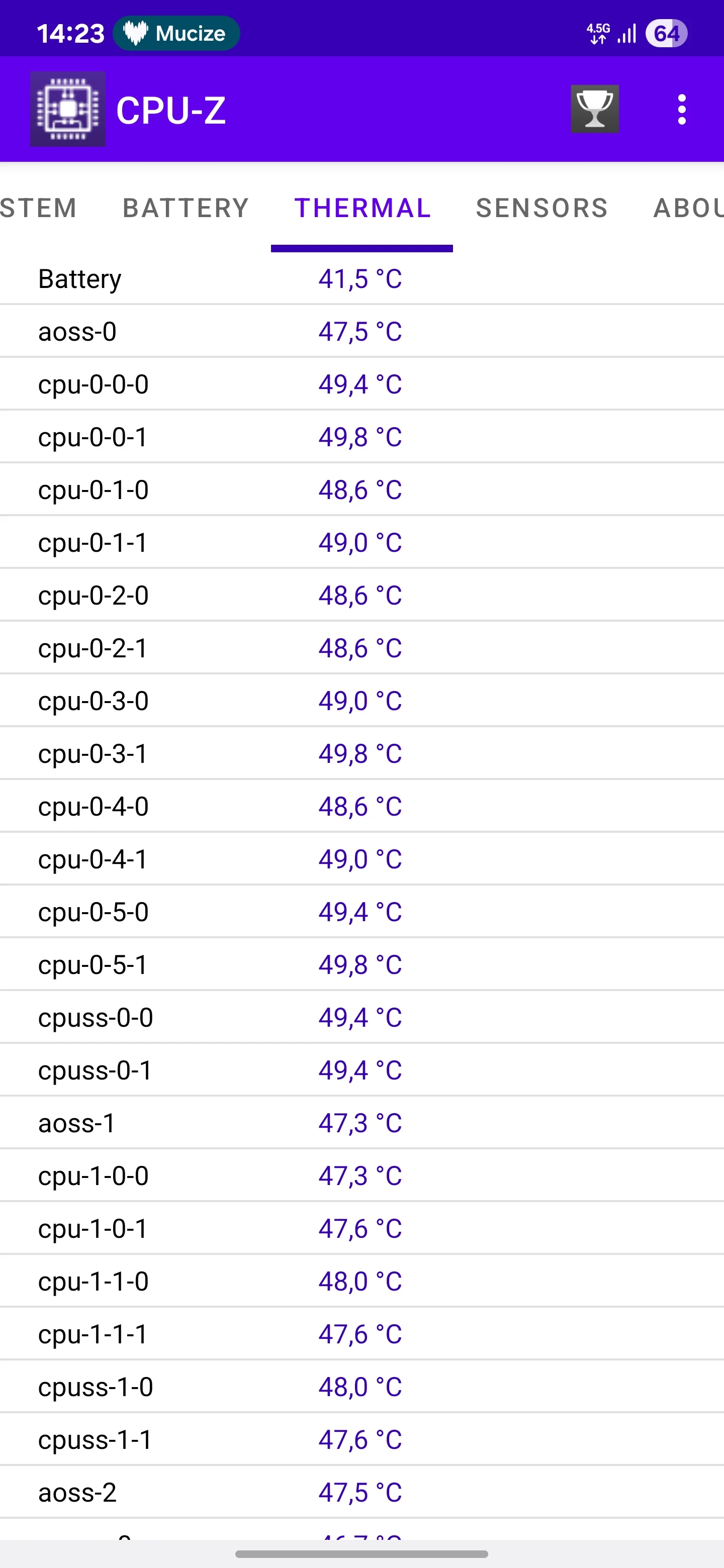724x1568 pixels.
Task: Switch to the Sensors tab
Action: point(541,208)
